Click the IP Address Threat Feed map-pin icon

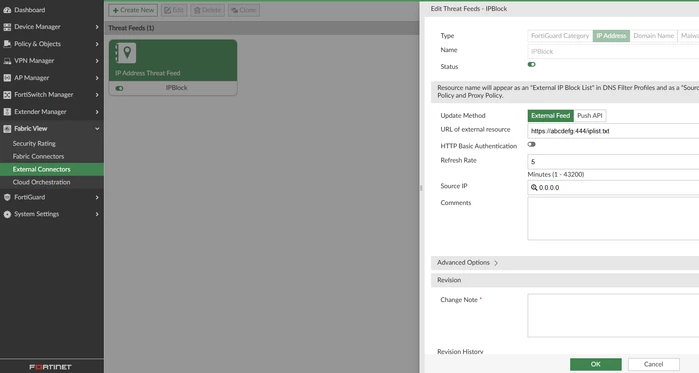pyautogui.click(x=127, y=53)
